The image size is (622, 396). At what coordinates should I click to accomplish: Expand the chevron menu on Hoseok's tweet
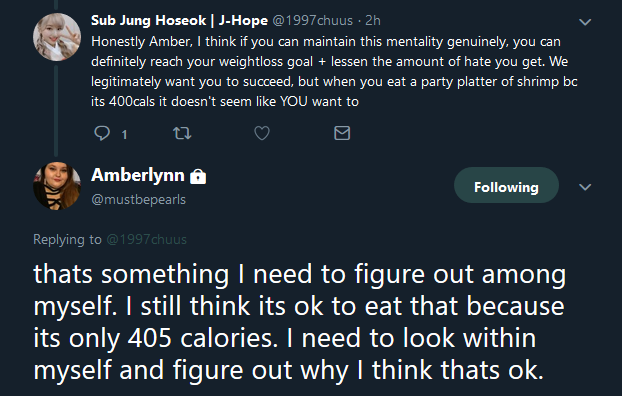coord(585,22)
